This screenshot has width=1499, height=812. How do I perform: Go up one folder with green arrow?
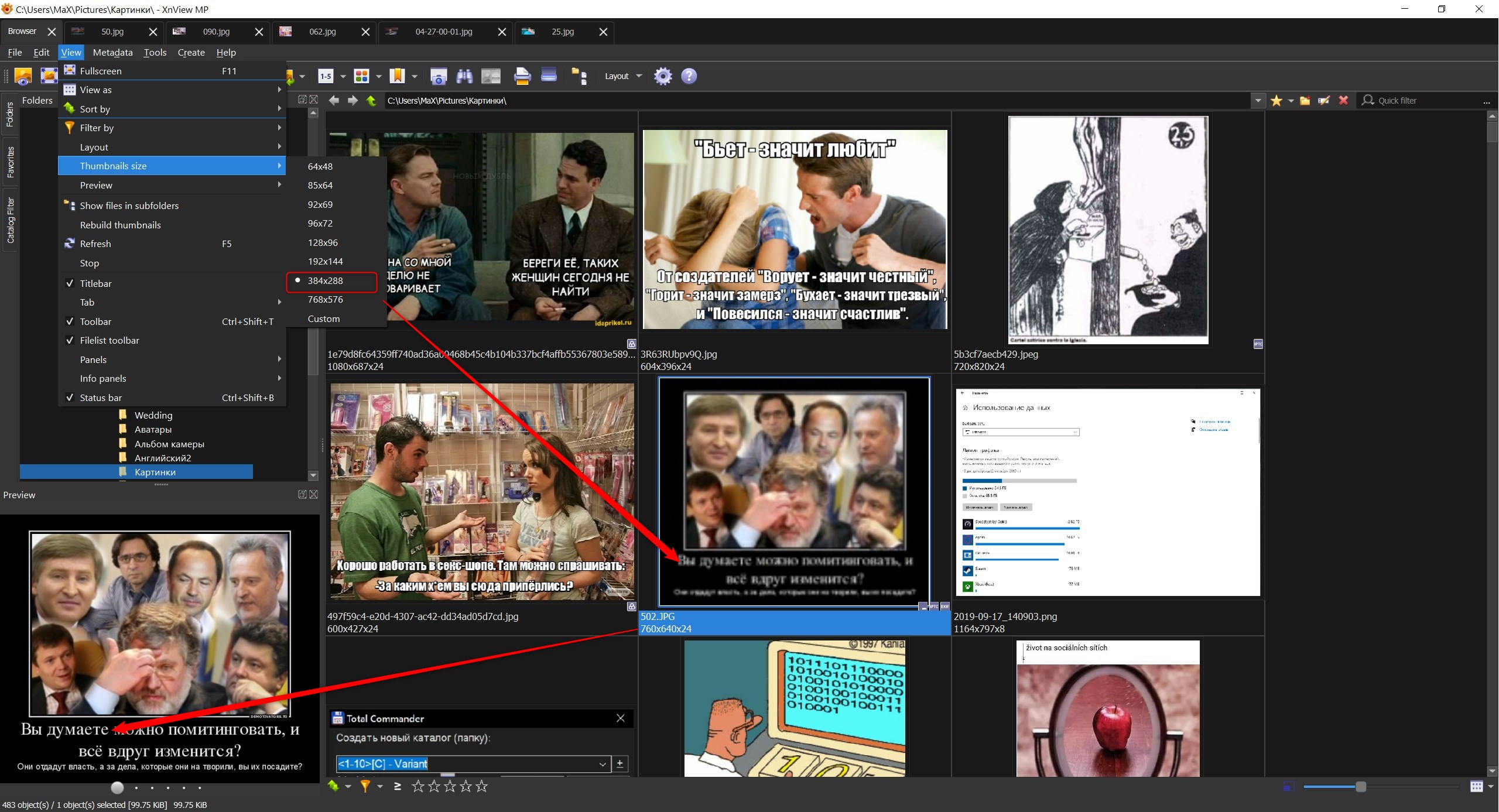[371, 101]
